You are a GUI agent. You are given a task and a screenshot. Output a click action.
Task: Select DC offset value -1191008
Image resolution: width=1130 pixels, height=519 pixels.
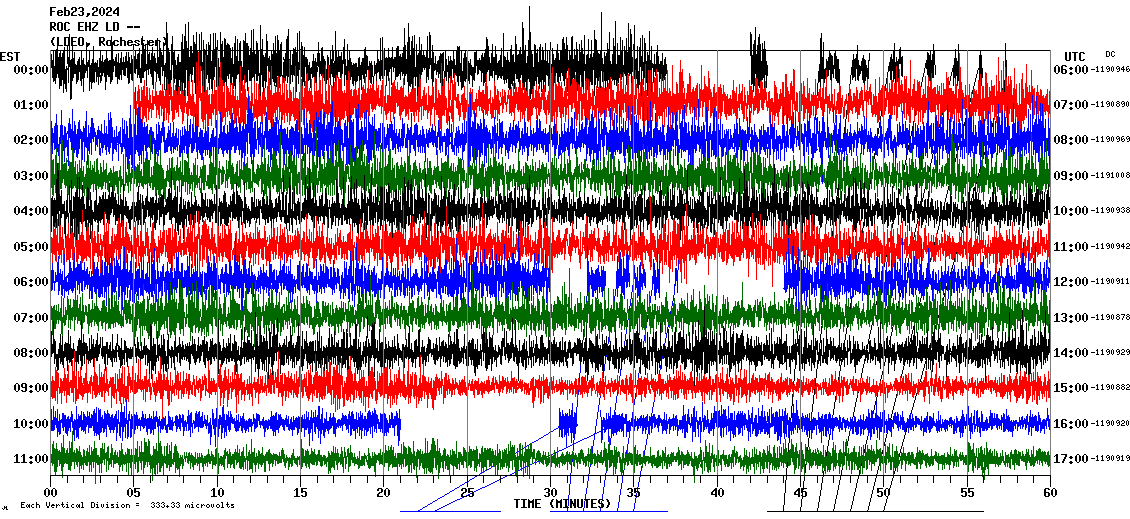[1109, 176]
